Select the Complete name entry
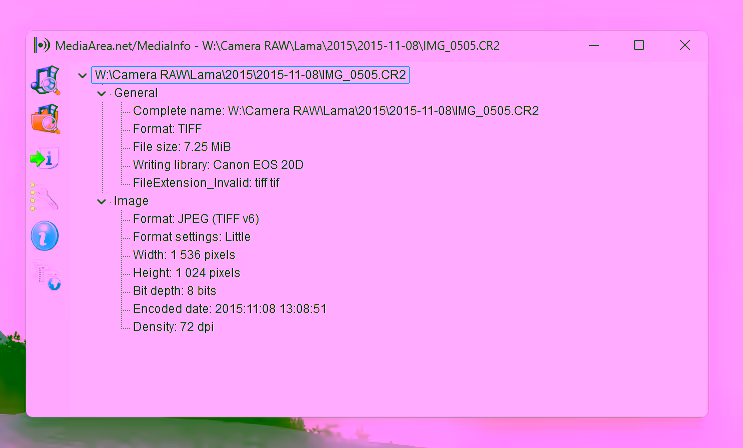Viewport: 743px width, 448px height. (335, 111)
